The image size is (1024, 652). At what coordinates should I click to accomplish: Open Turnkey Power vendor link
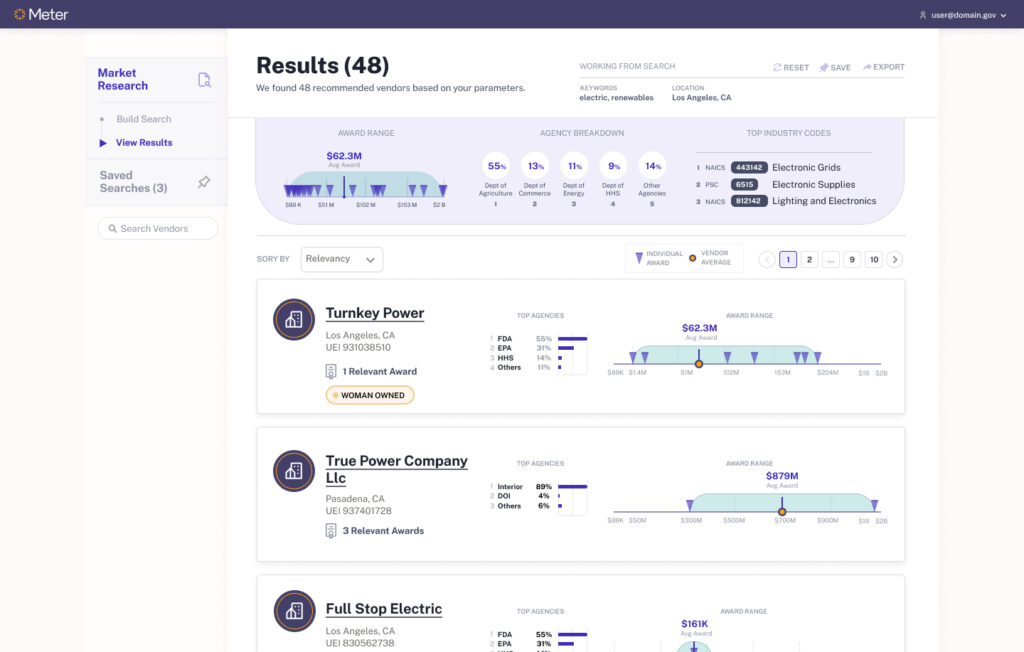coord(375,313)
